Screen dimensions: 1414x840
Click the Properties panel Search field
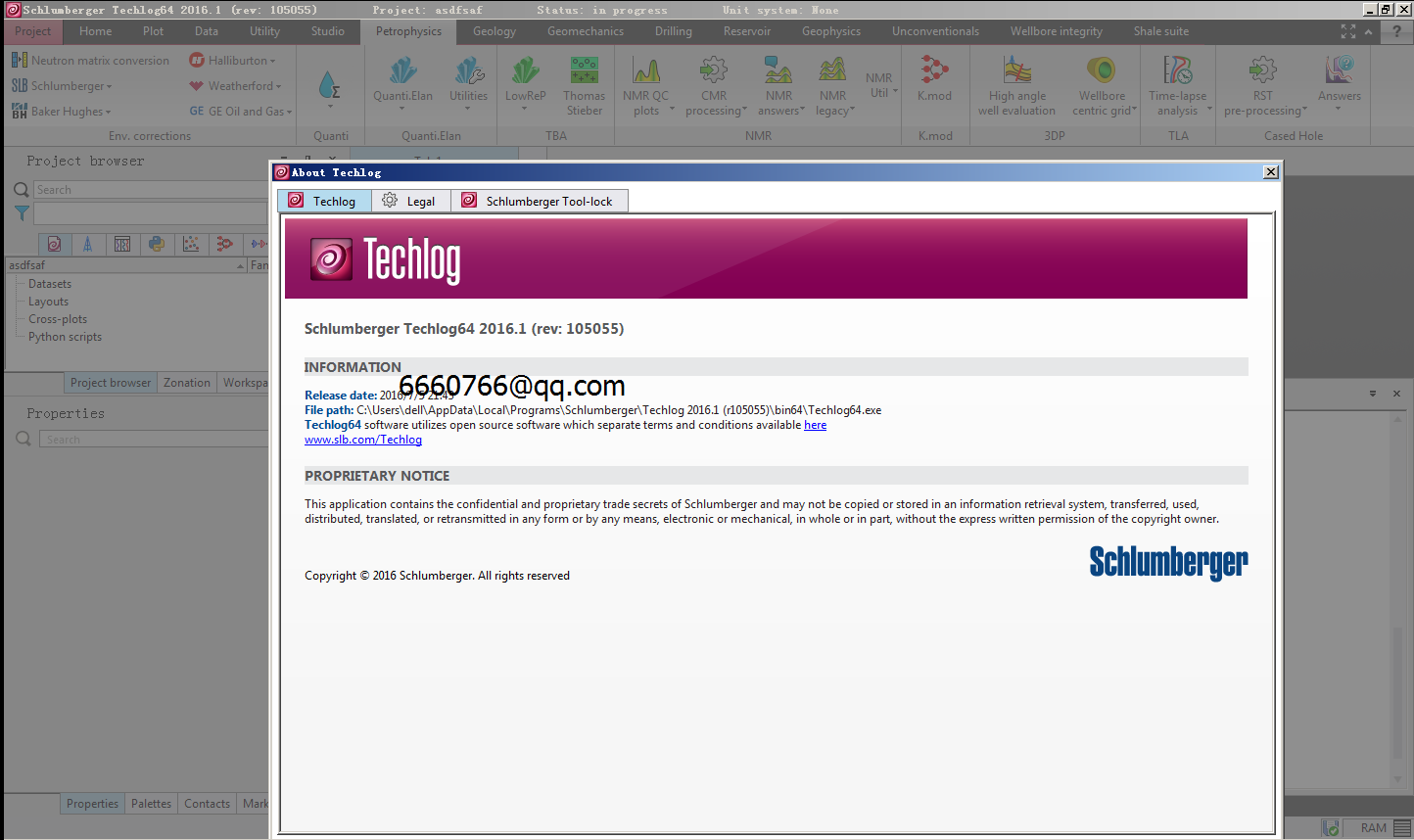tap(155, 440)
